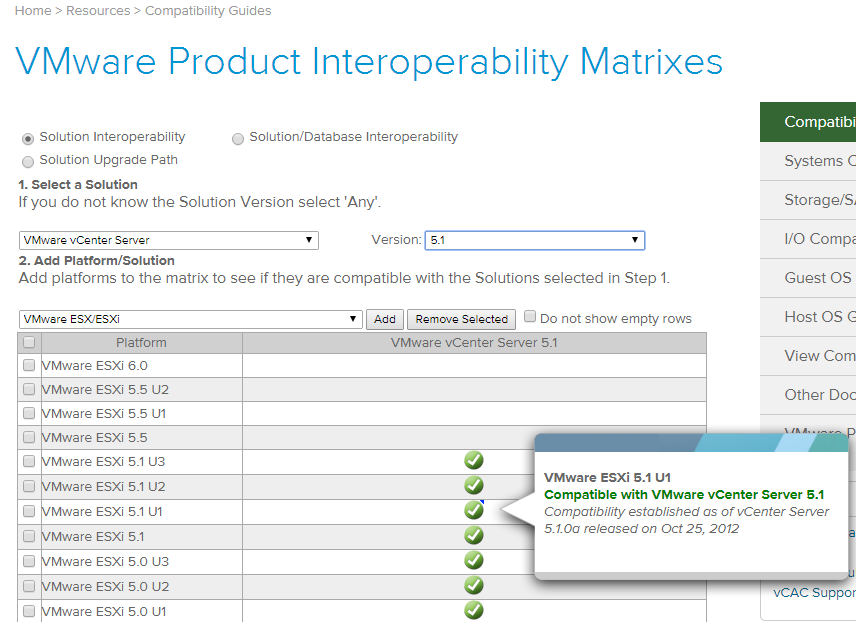Click the compatibility check for ESXi 5.0 U1

click(x=473, y=610)
